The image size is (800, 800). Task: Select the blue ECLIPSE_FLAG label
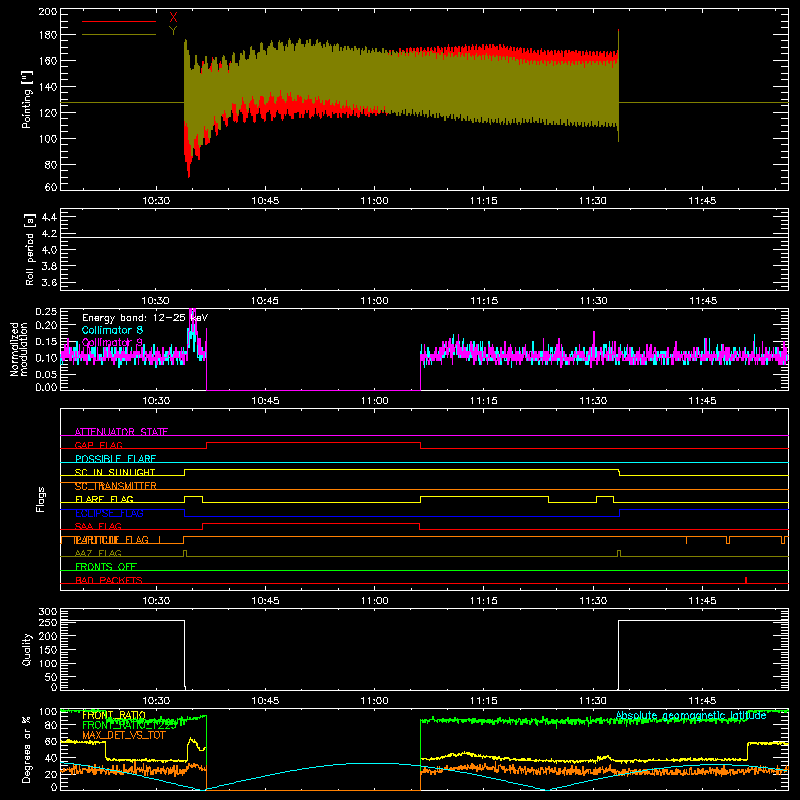(x=109, y=513)
